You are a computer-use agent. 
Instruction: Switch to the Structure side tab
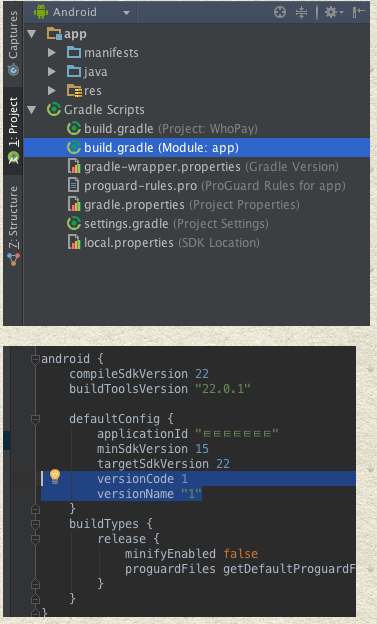[13, 225]
